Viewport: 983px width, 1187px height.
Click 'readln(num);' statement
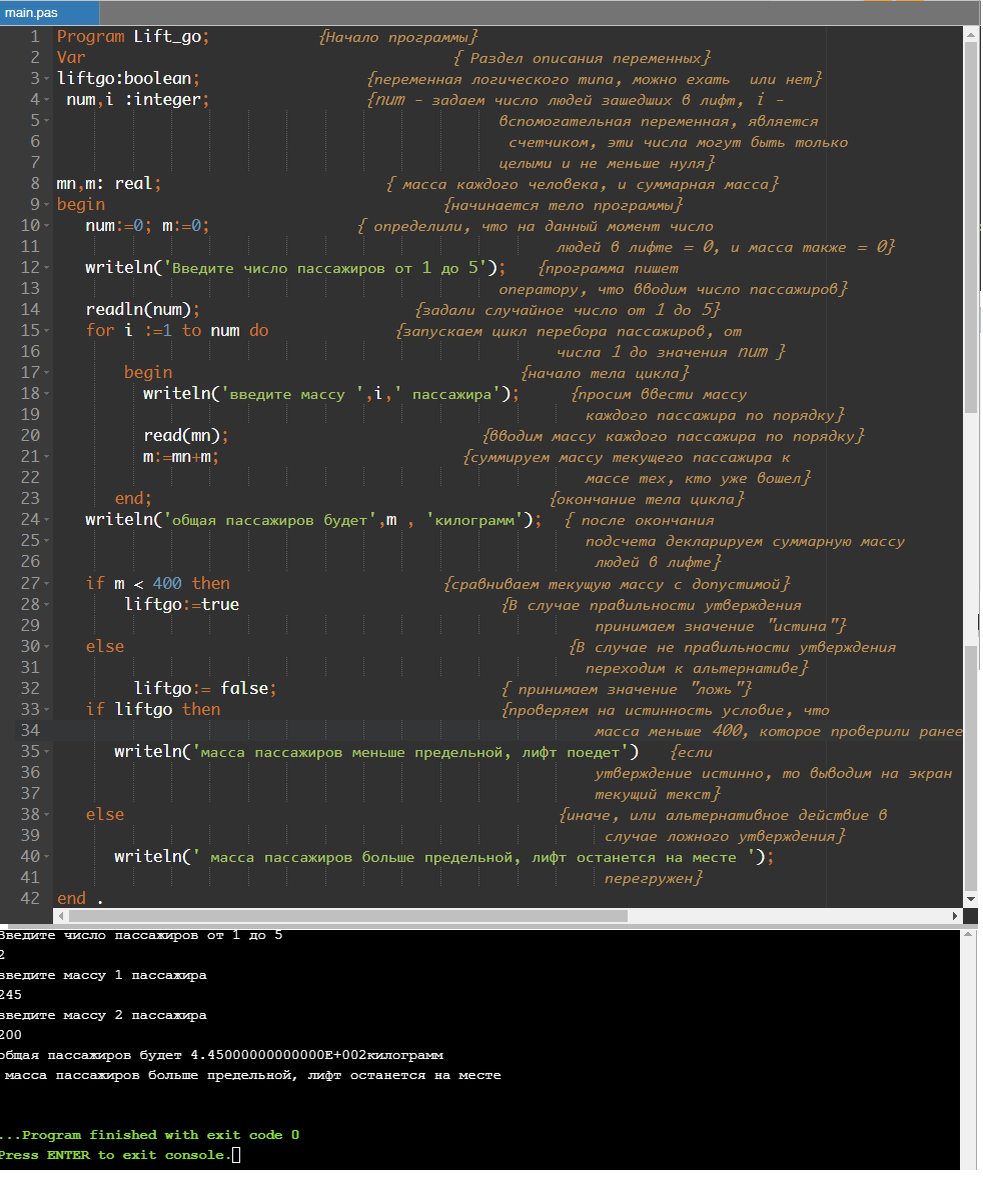(143, 310)
